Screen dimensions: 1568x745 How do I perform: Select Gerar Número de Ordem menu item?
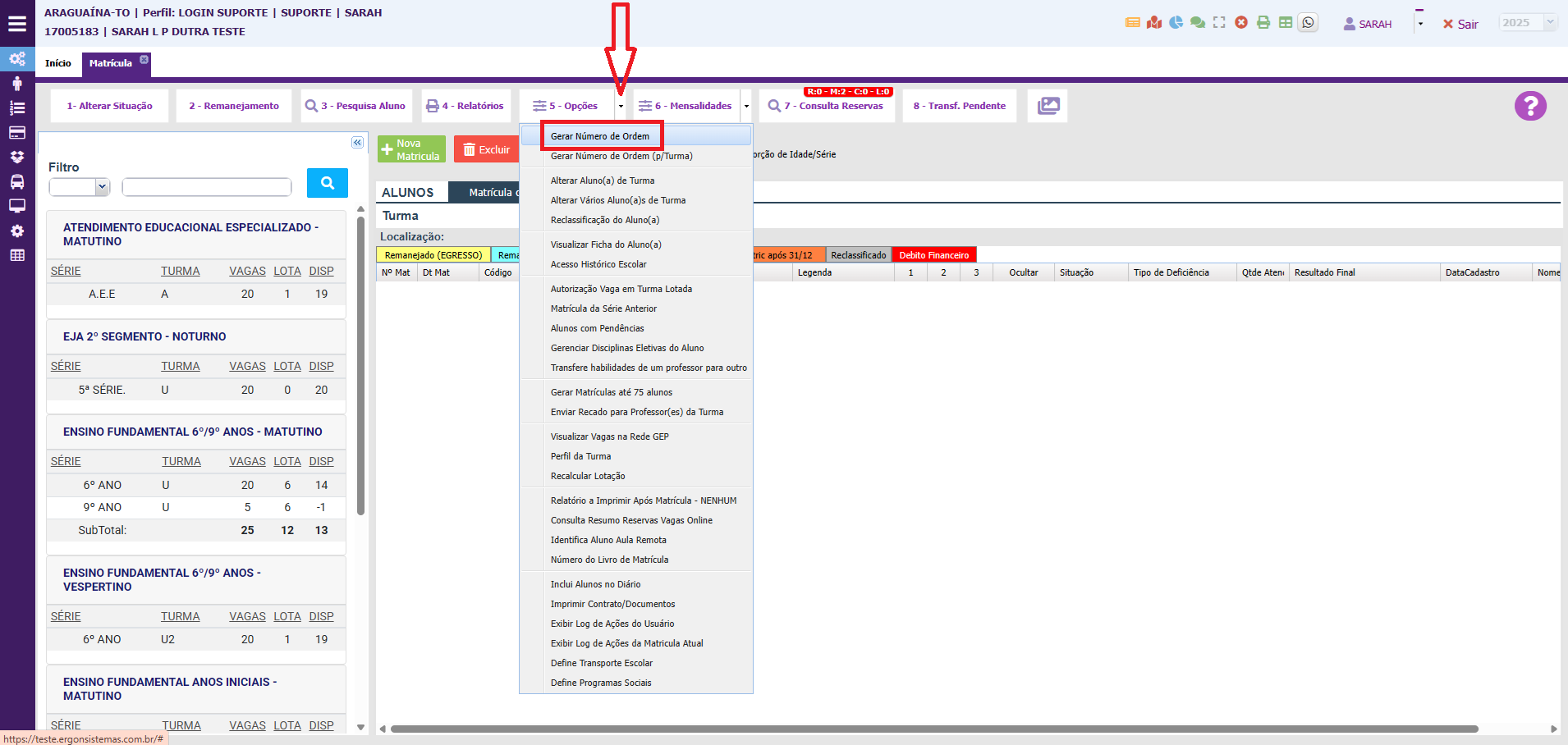(x=600, y=136)
